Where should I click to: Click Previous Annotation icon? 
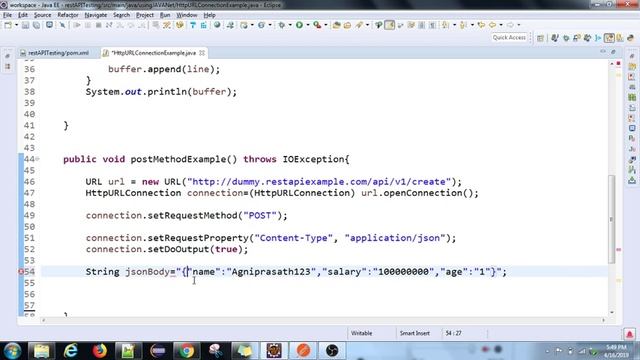tap(463, 25)
